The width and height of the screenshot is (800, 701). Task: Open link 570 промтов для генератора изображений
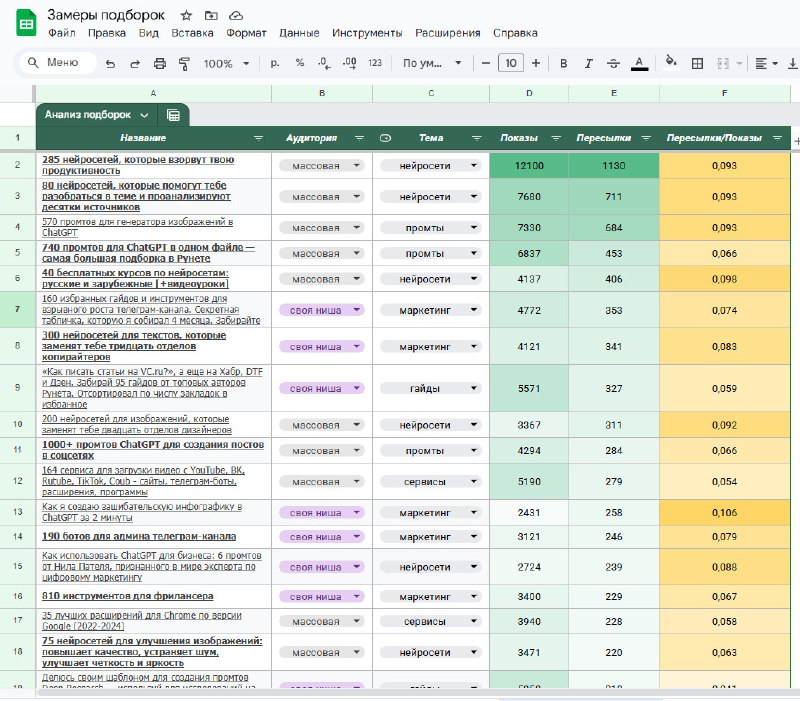coord(137,228)
